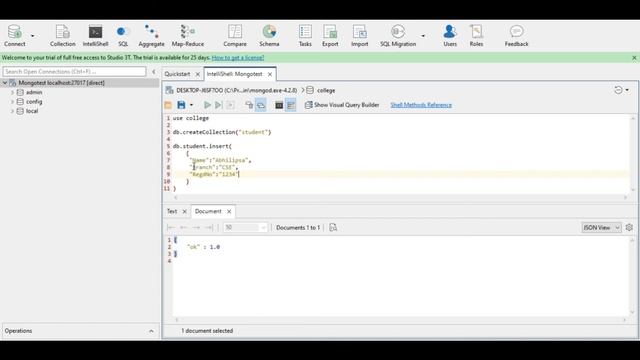Select the Document result tab
Viewport: 640px width, 360px height.
208,211
